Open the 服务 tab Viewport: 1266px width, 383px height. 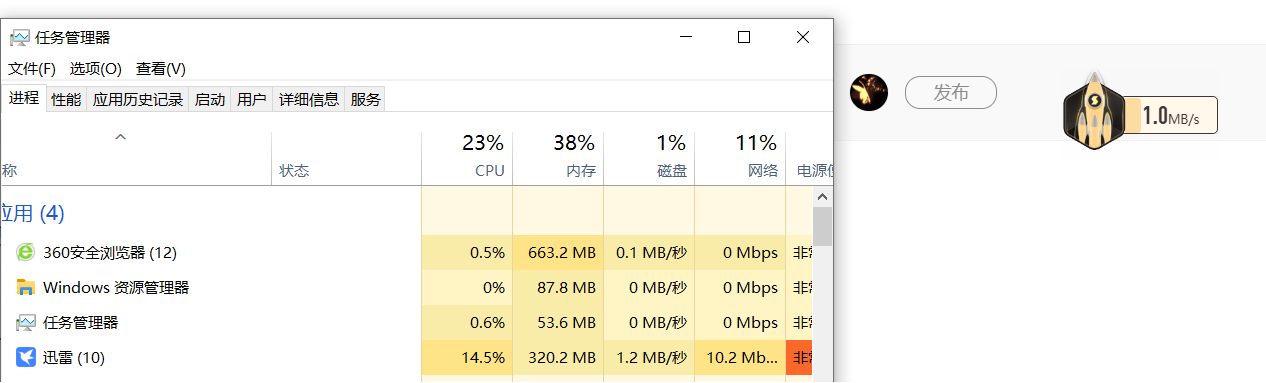pos(366,99)
